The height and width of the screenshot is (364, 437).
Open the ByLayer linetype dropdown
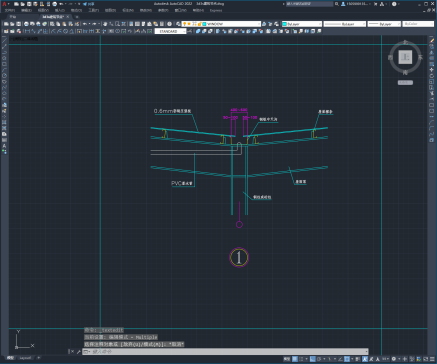[345, 24]
